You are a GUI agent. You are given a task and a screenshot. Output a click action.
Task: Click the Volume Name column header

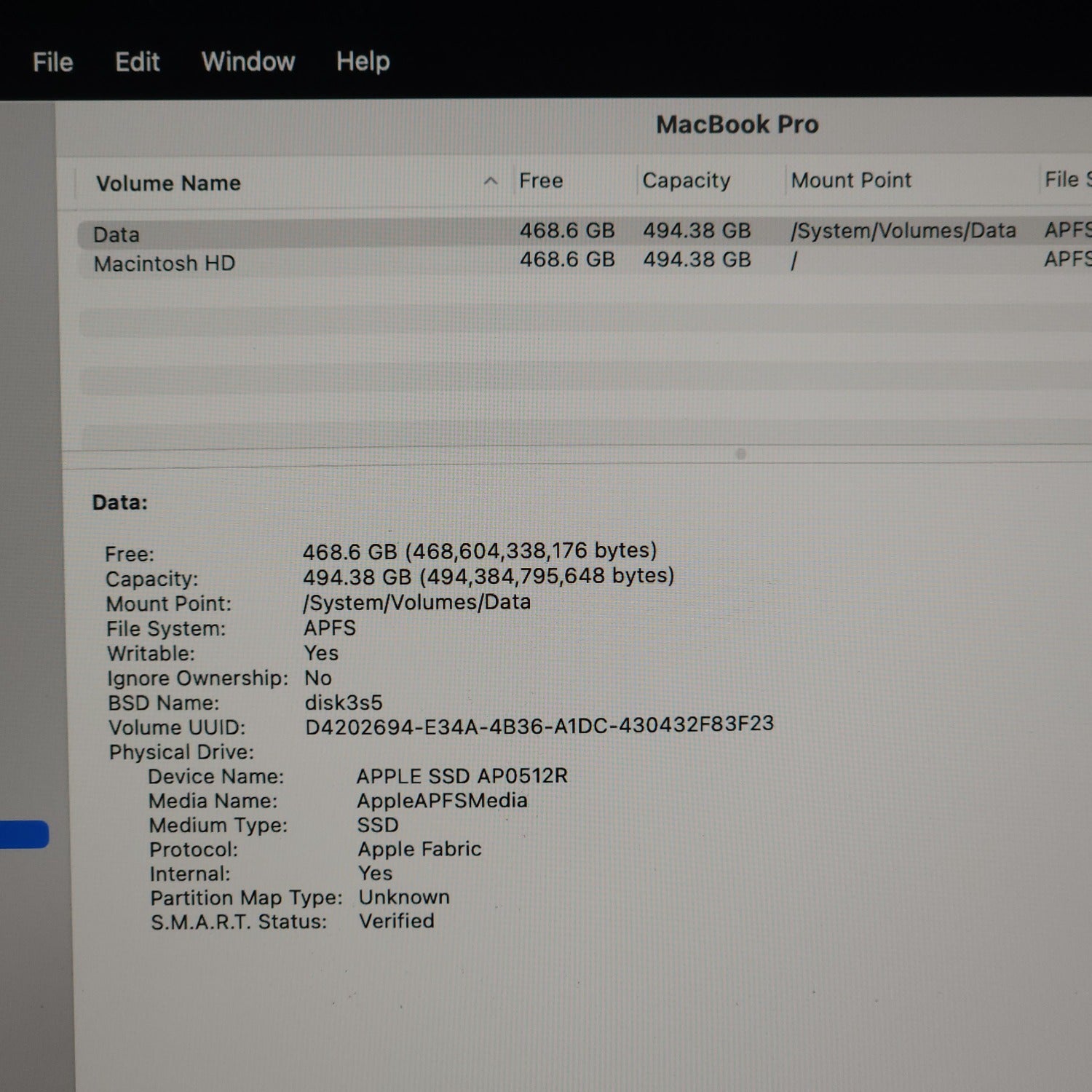pos(169,183)
